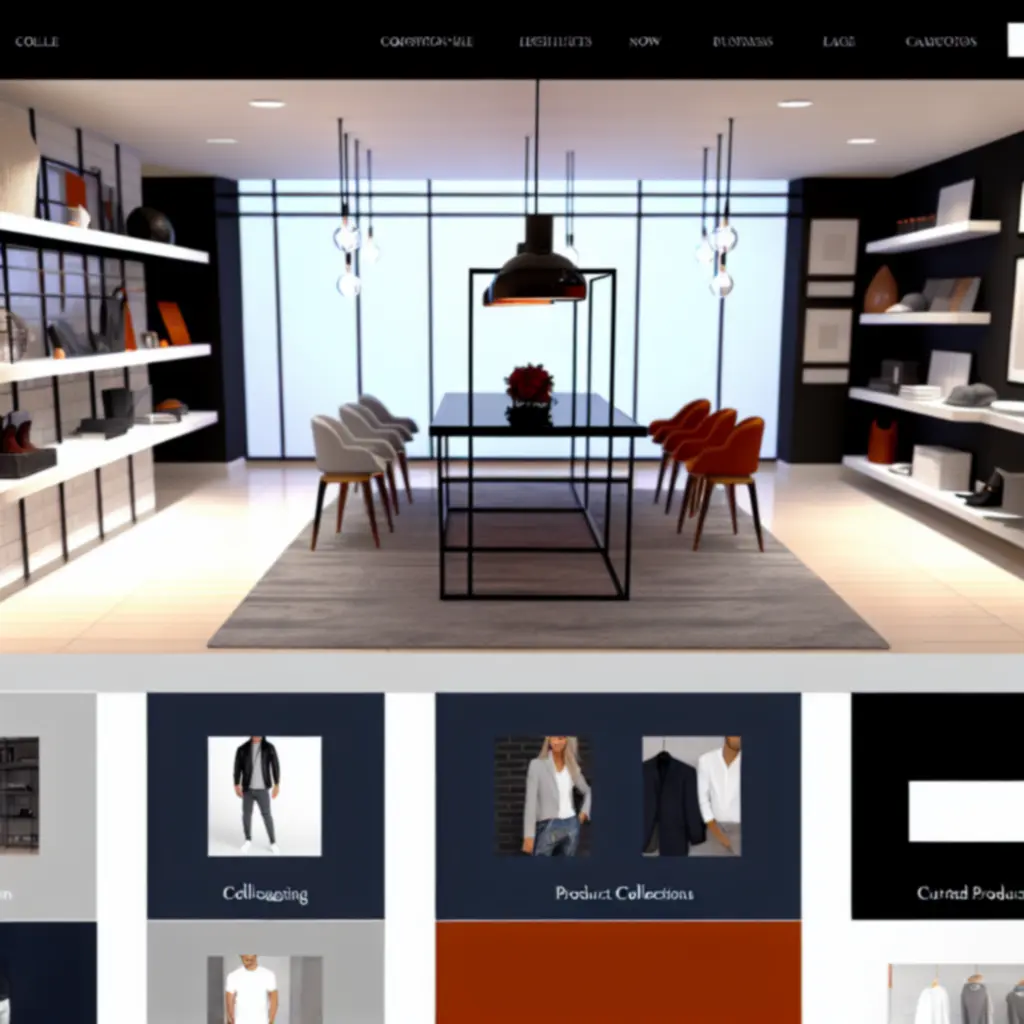The height and width of the screenshot is (1024, 1024).
Task: Open the last text item in the header navigation
Action: 941,42
